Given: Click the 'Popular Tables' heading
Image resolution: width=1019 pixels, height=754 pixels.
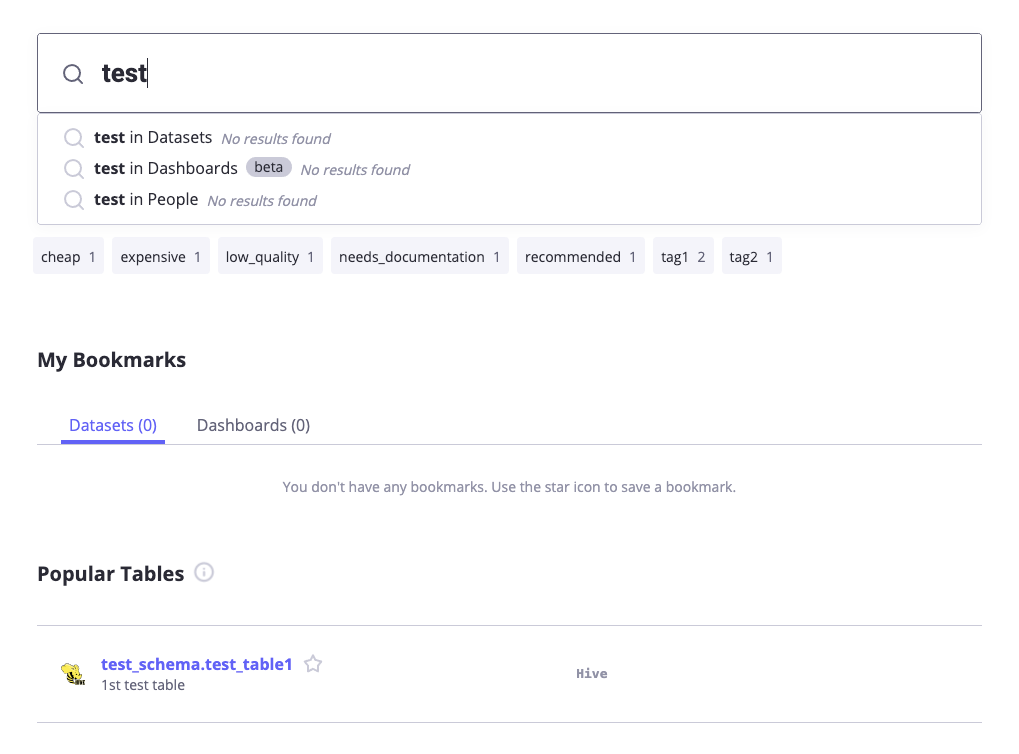Looking at the screenshot, I should [110, 574].
